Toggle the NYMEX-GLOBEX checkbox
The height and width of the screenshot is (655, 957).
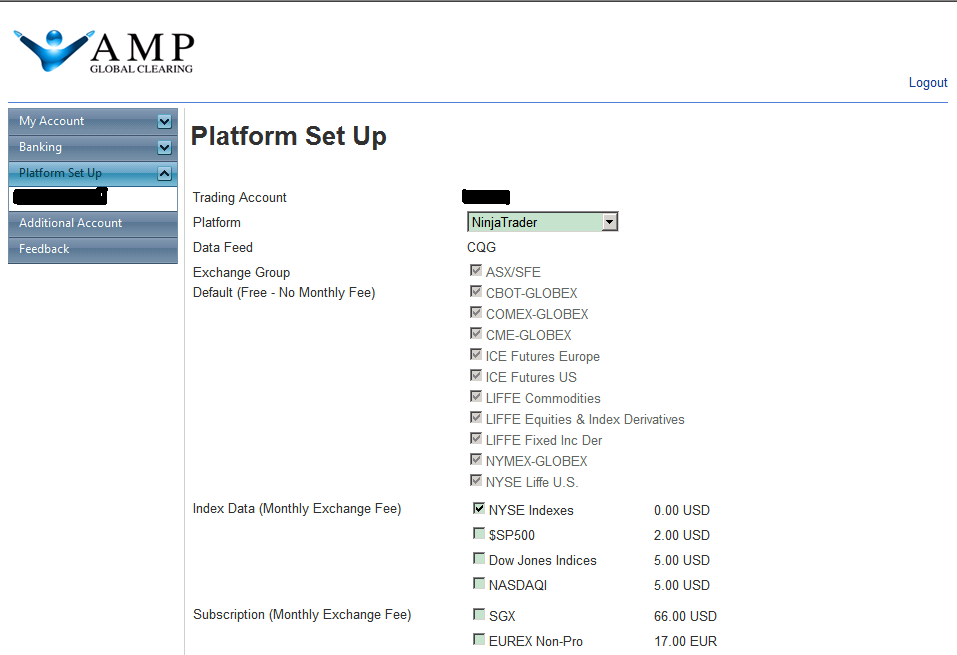pos(476,459)
